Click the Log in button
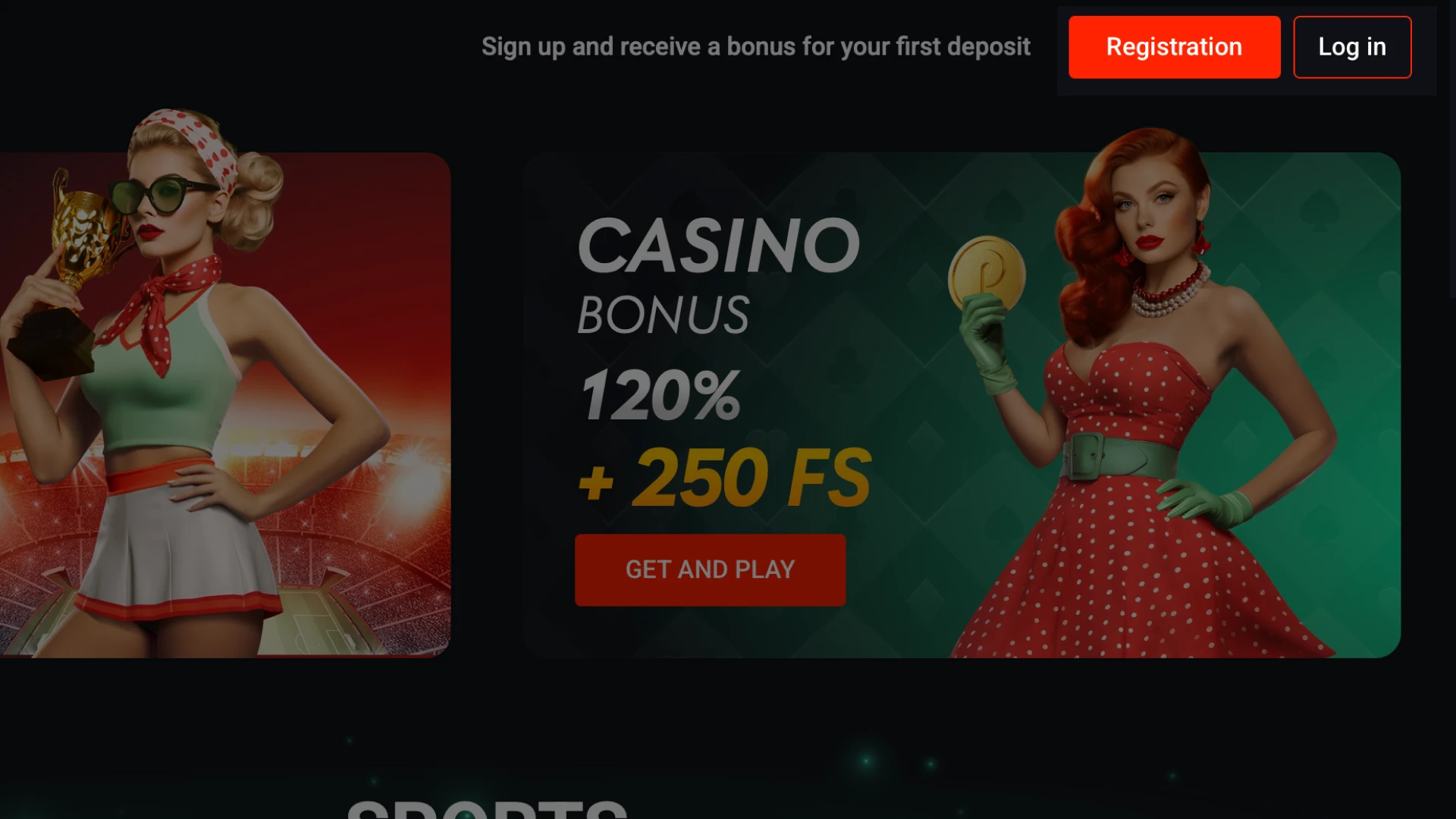The height and width of the screenshot is (819, 1456). [1352, 47]
